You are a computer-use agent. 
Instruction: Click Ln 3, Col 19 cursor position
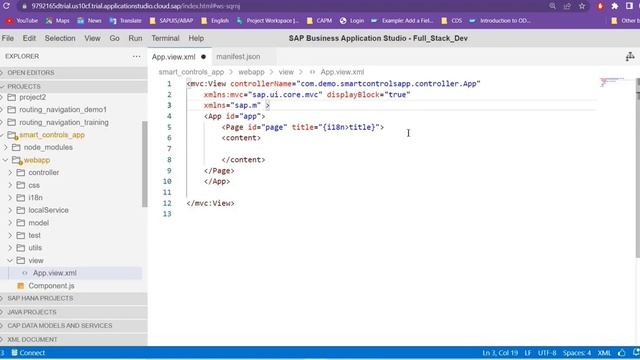pyautogui.click(x=500, y=353)
